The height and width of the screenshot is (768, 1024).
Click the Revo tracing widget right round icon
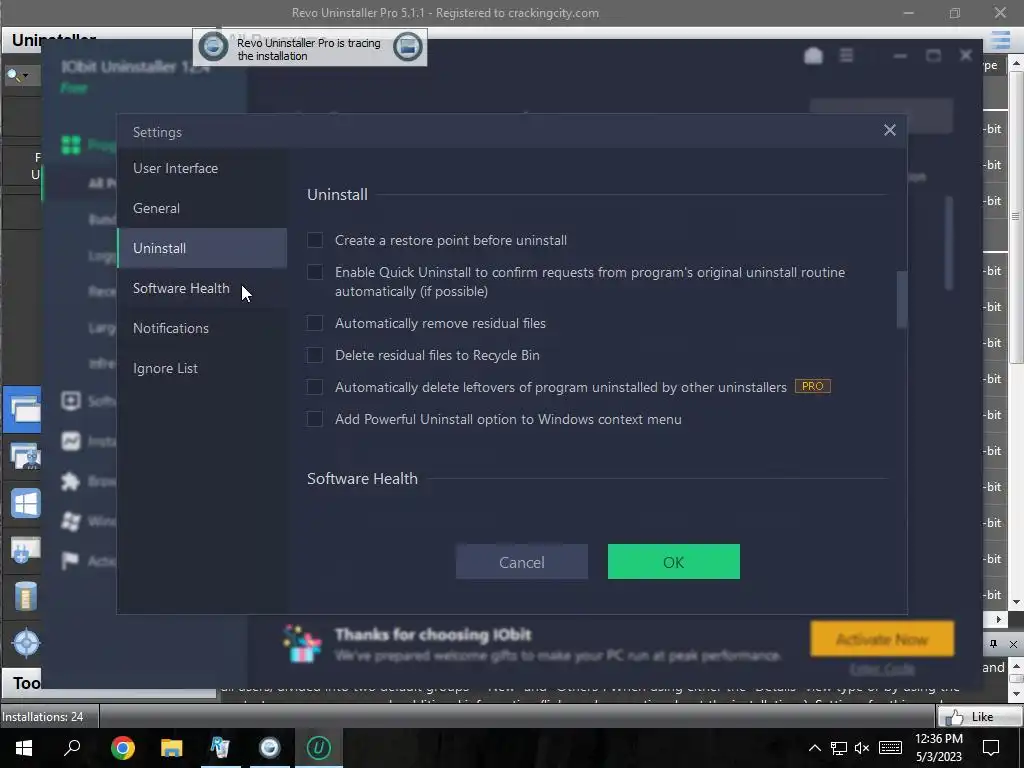pyautogui.click(x=408, y=47)
